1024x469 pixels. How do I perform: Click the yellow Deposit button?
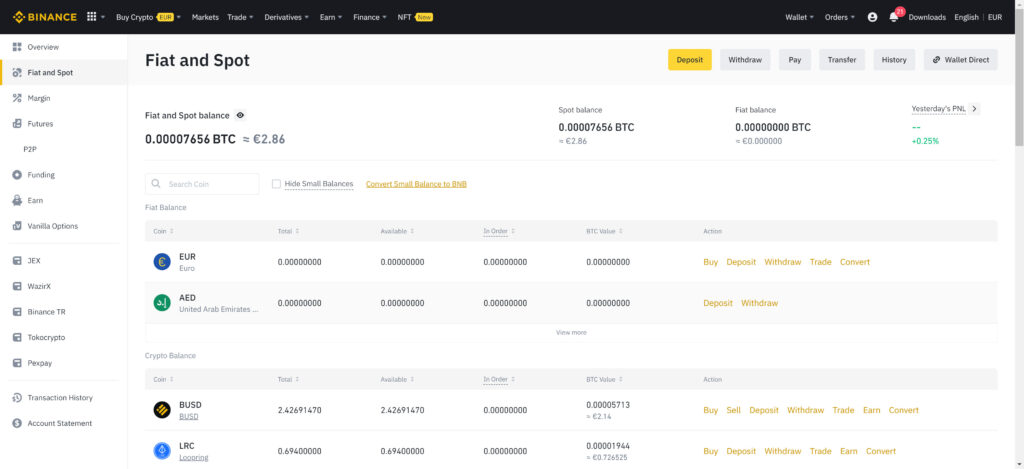[690, 59]
